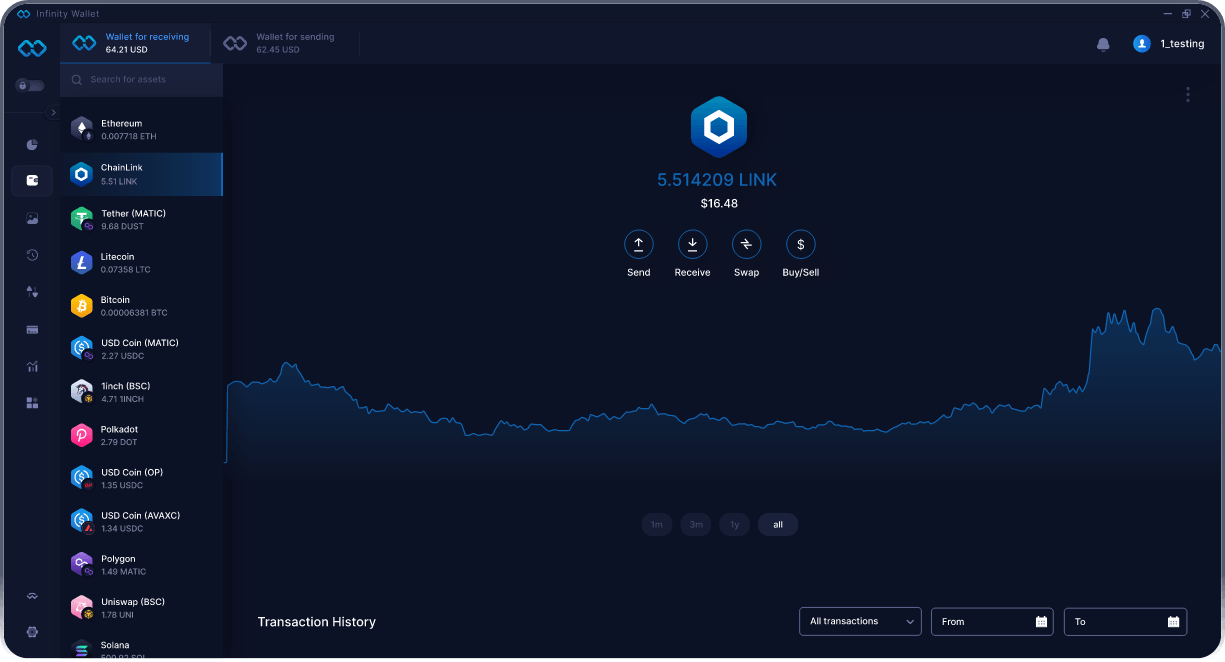The height and width of the screenshot is (662, 1225).
Task: Click the From date calendar icon
Action: click(x=1041, y=622)
